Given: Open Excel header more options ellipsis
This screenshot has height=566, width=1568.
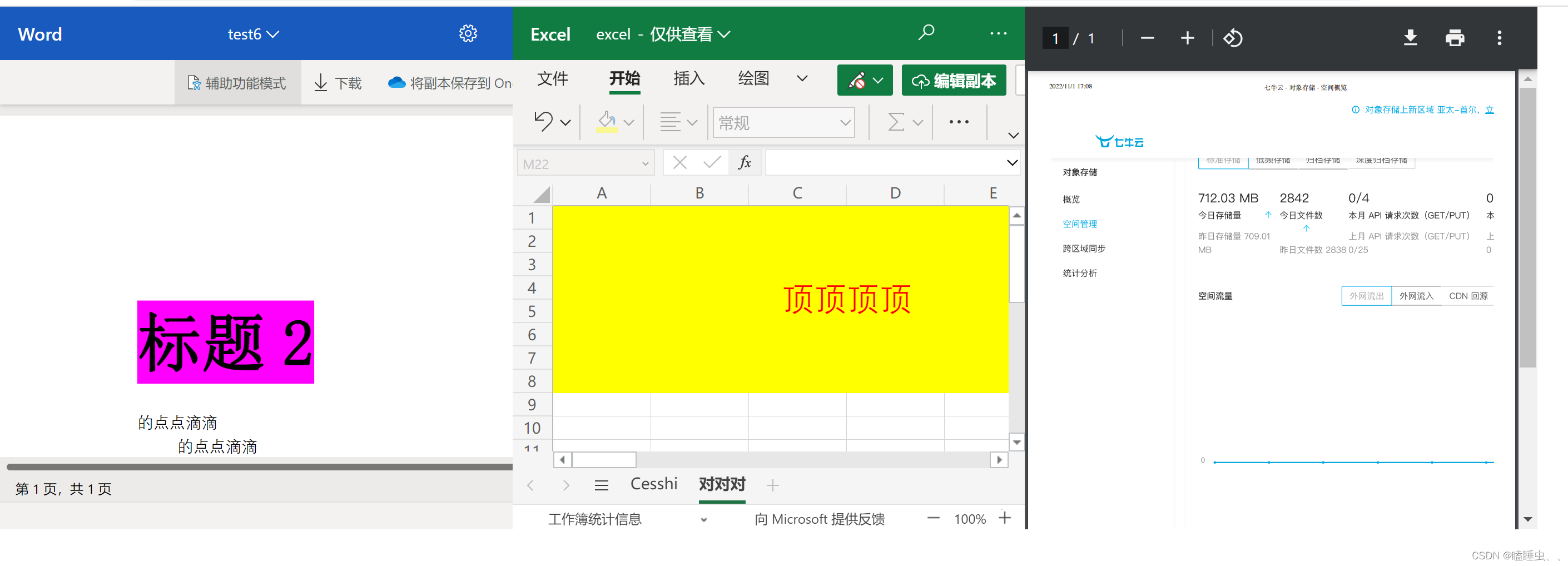Looking at the screenshot, I should click(x=998, y=33).
